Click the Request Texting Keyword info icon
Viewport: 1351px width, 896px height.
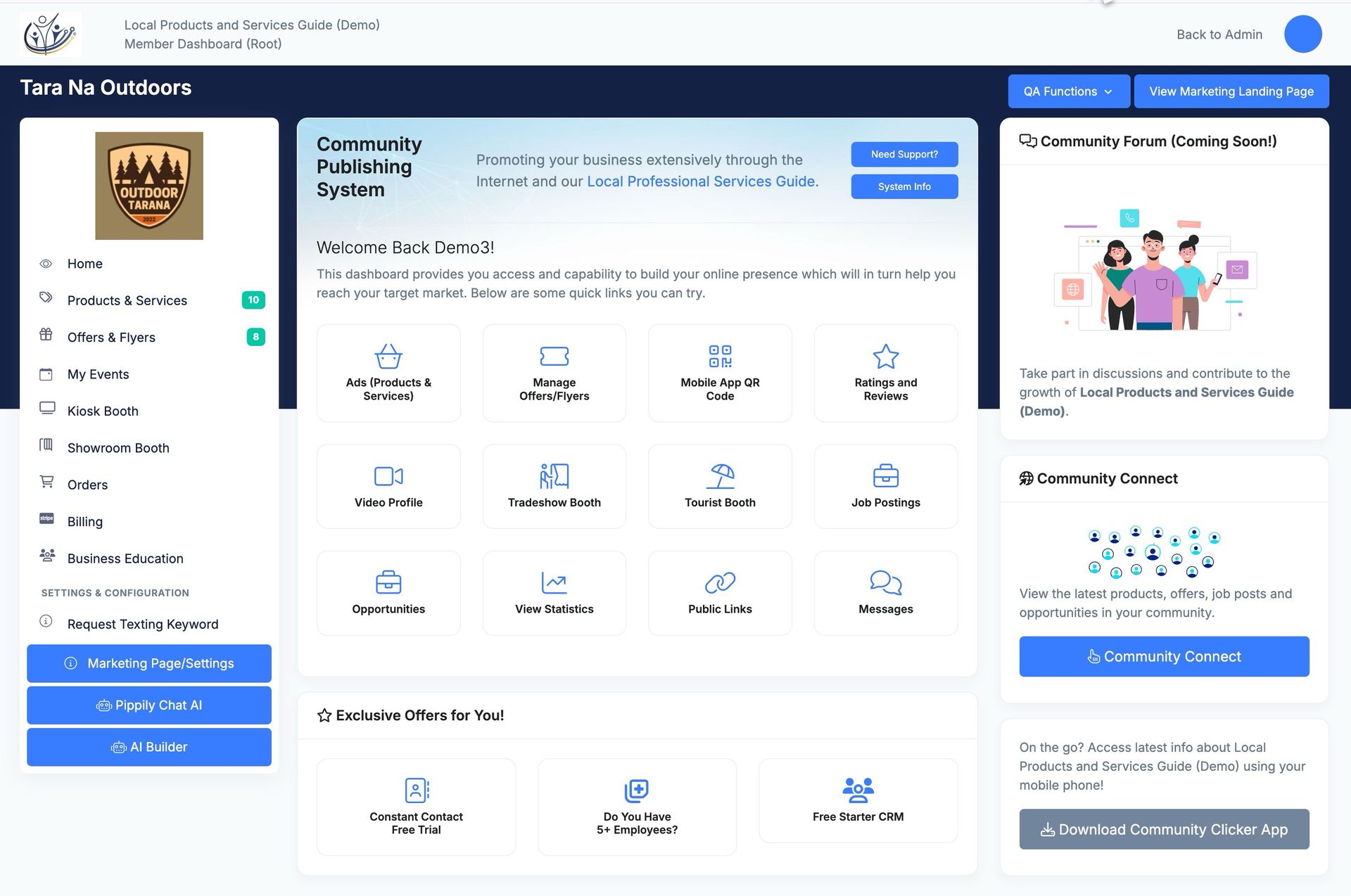(x=46, y=621)
